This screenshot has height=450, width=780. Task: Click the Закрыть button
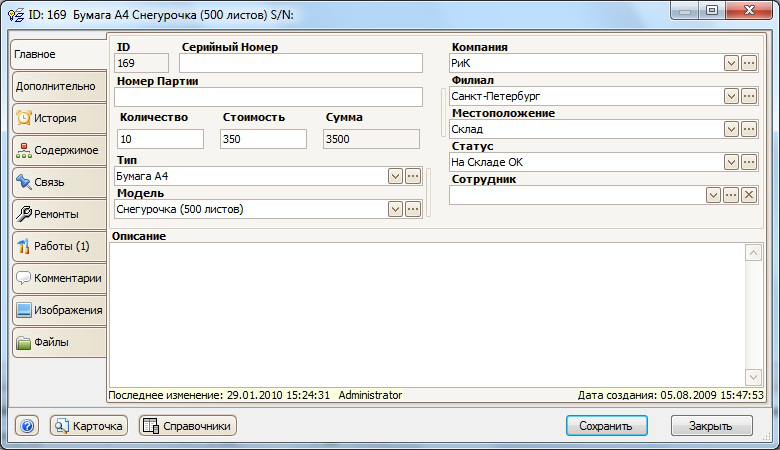click(711, 426)
